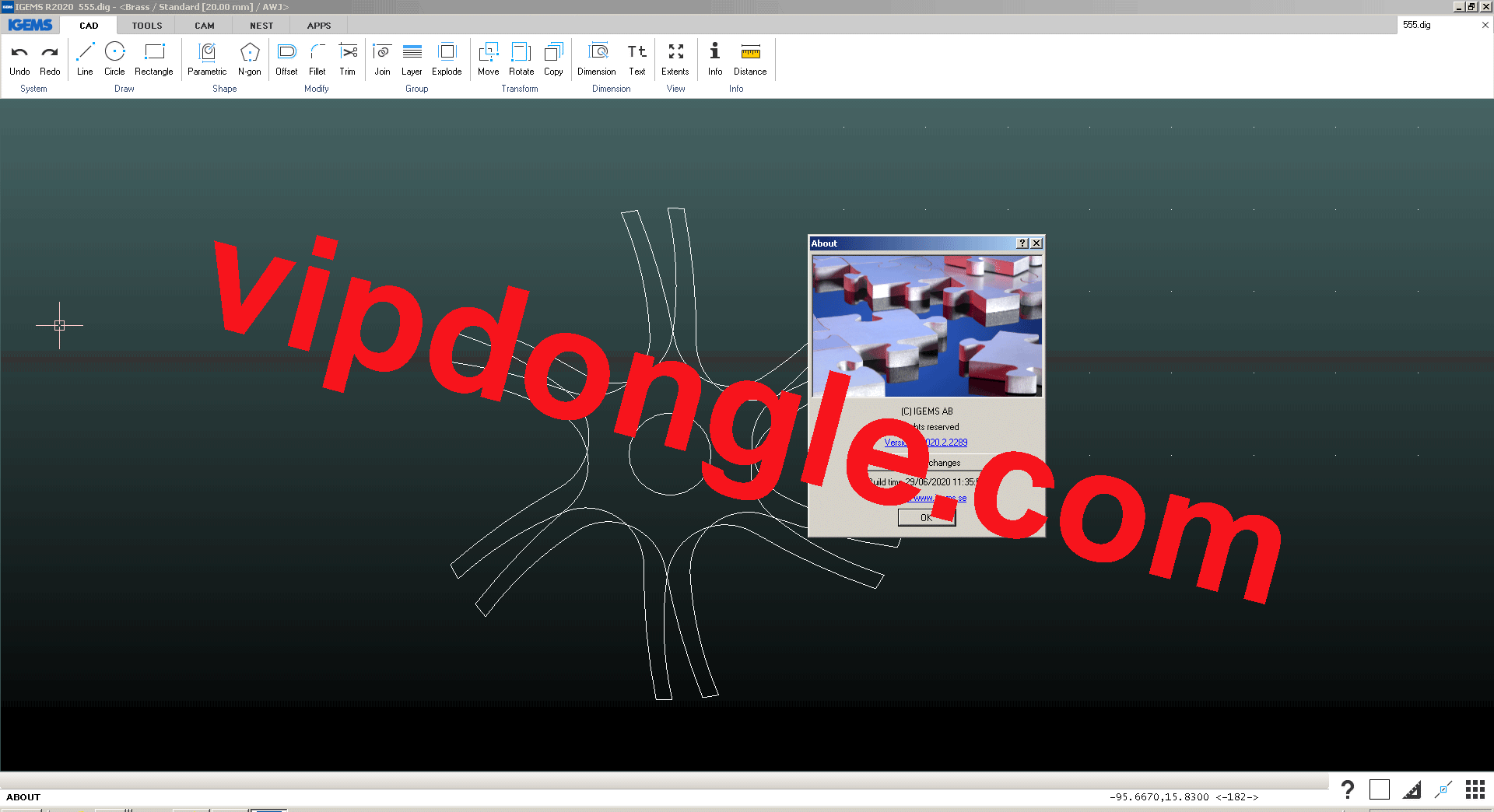Toggle the set-square ortho icon in status bar
The height and width of the screenshot is (812, 1494).
(1412, 790)
